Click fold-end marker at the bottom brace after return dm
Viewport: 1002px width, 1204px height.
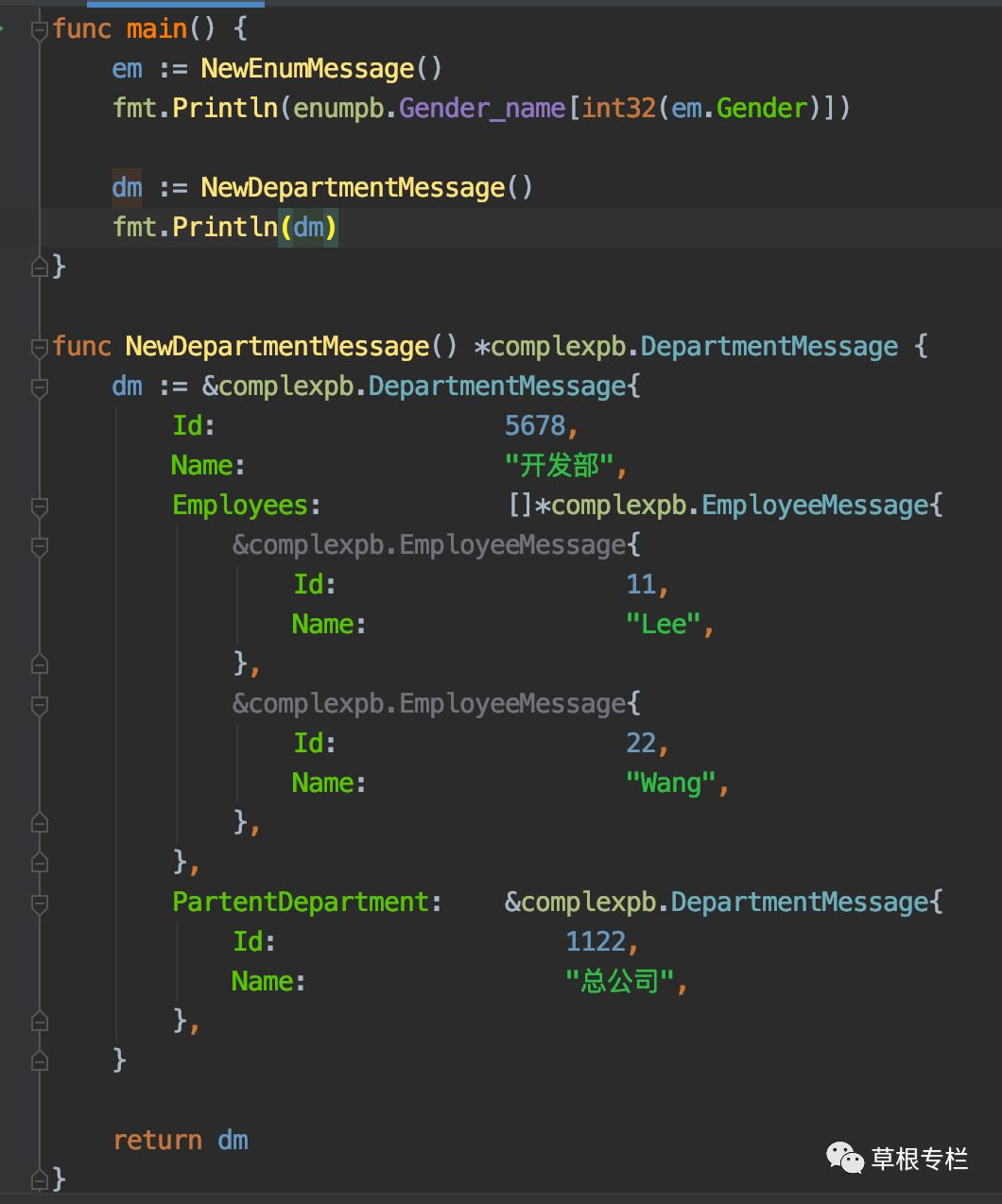click(40, 1179)
